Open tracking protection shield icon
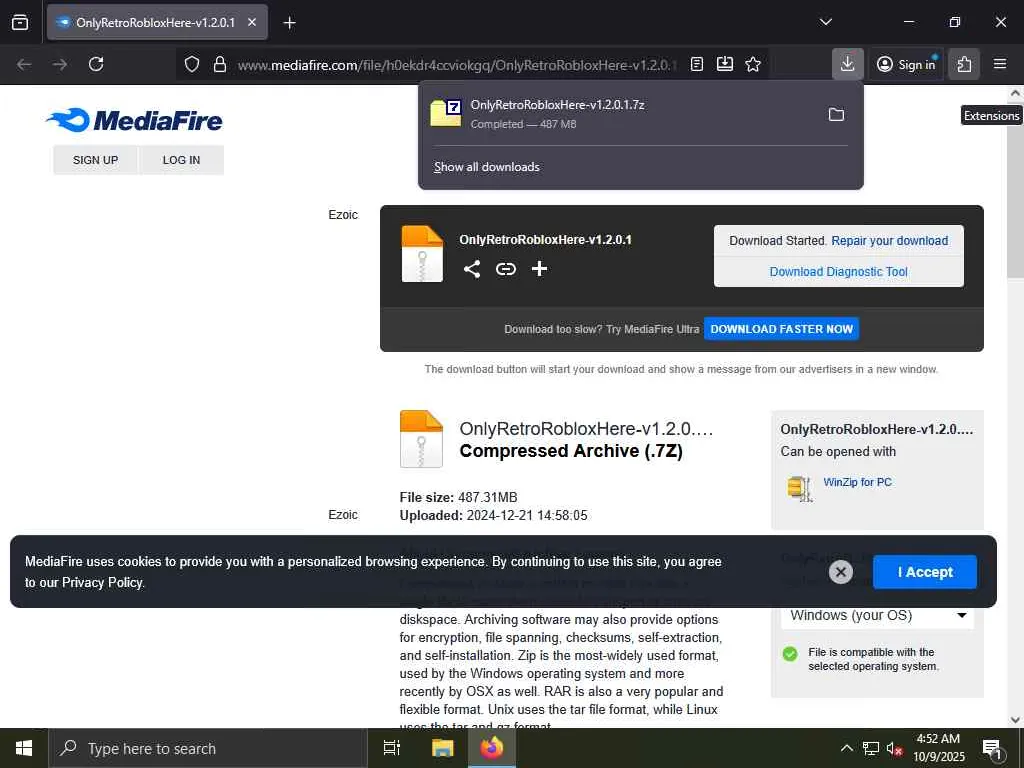Screen dimensions: 1024x768 click(191, 64)
